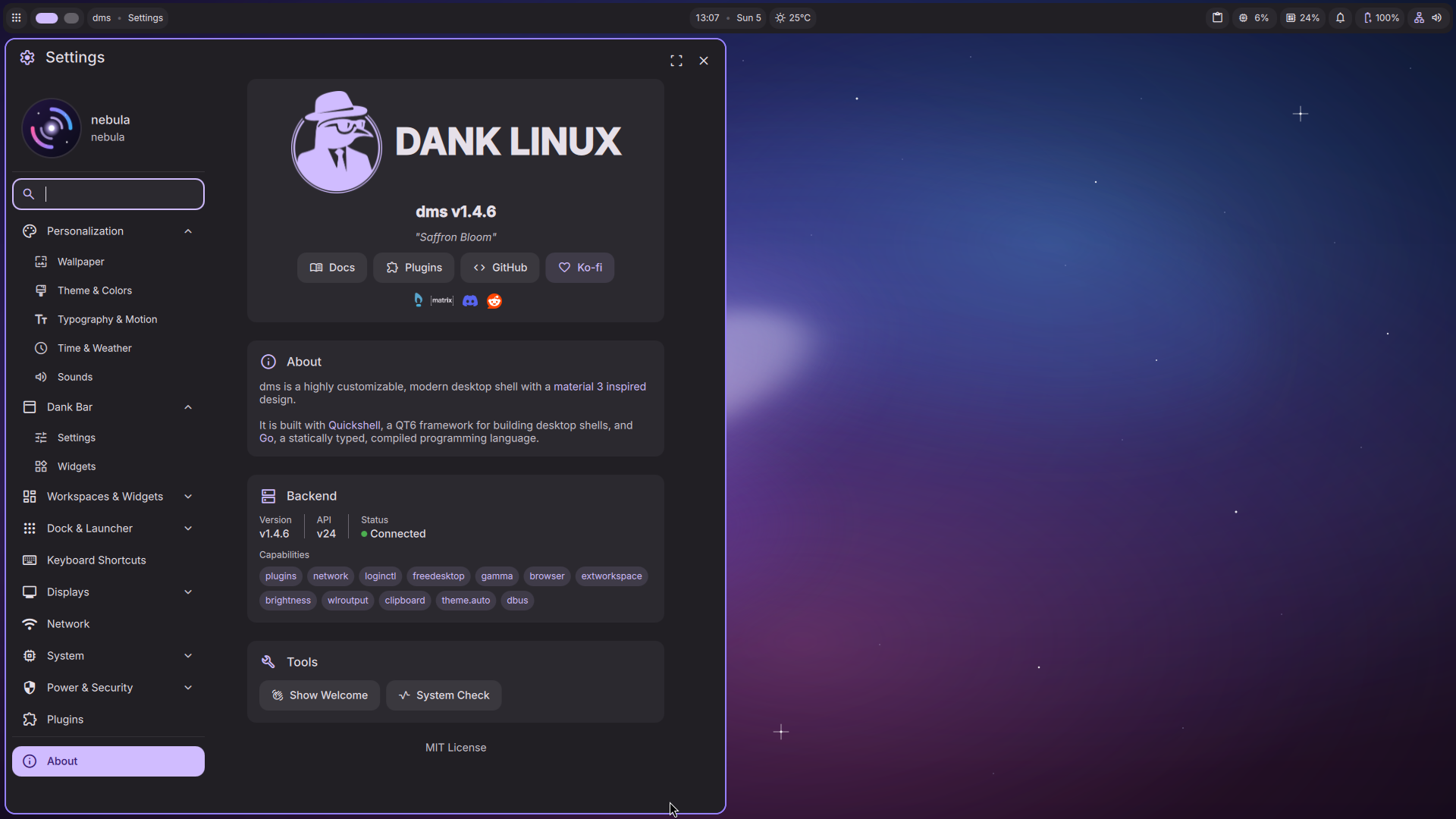Viewport: 1456px width, 819px height.
Task: Click the wlroutput capability chip
Action: (x=347, y=601)
